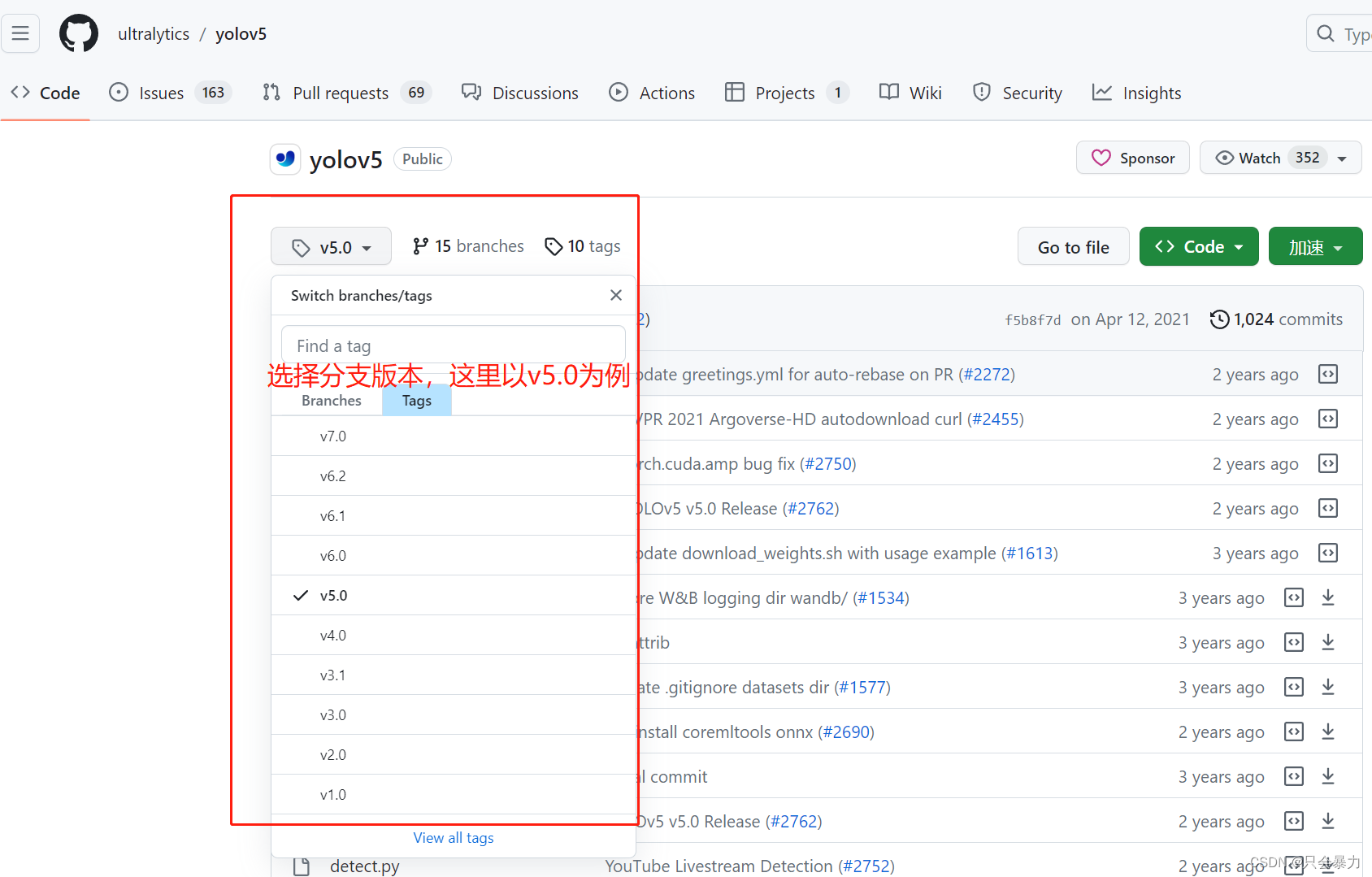The height and width of the screenshot is (877, 1372).
Task: Open yolov5 repo link in breadcrumb
Action: [x=241, y=33]
